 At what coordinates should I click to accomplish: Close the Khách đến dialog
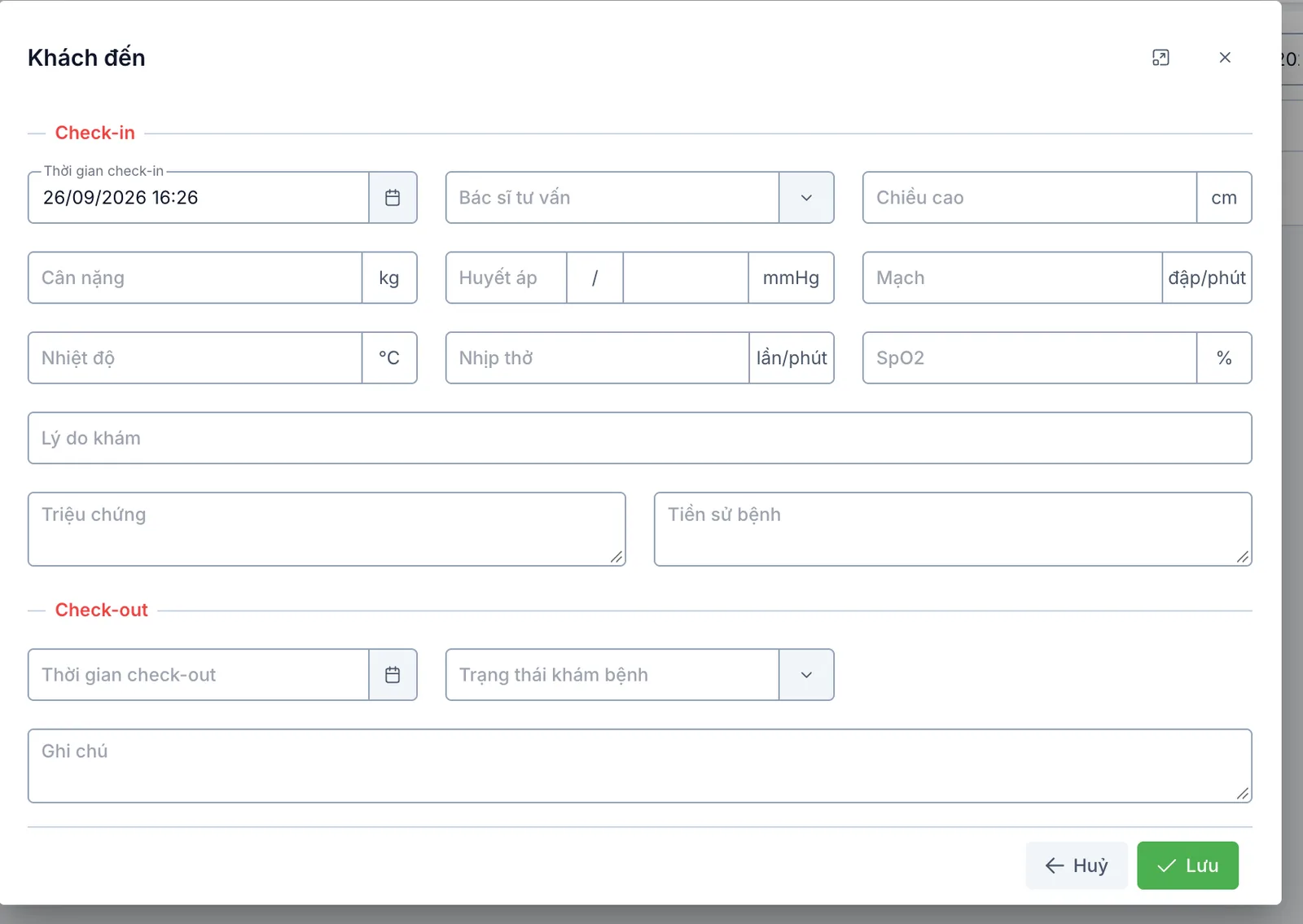pos(1225,57)
